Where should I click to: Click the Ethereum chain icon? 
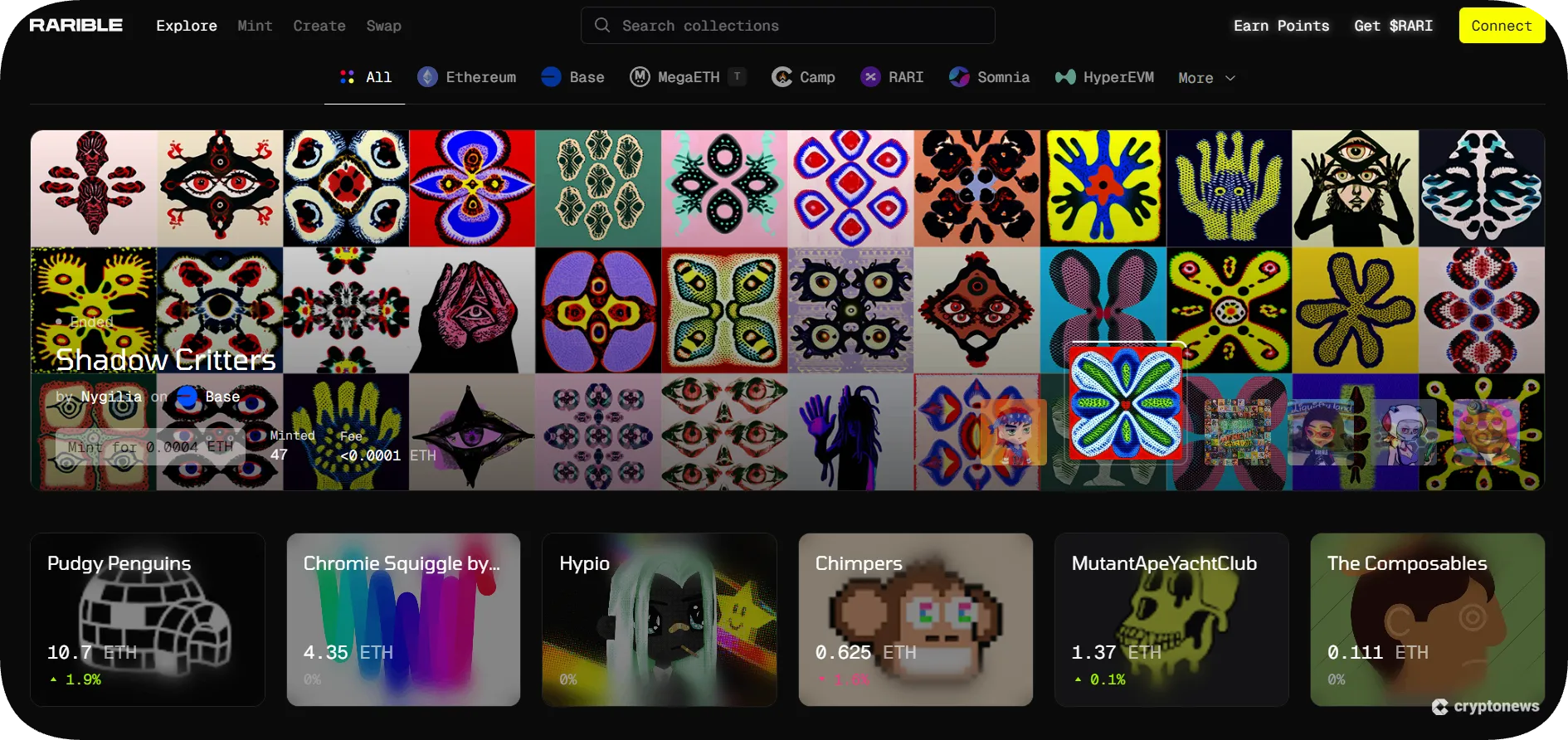[427, 77]
